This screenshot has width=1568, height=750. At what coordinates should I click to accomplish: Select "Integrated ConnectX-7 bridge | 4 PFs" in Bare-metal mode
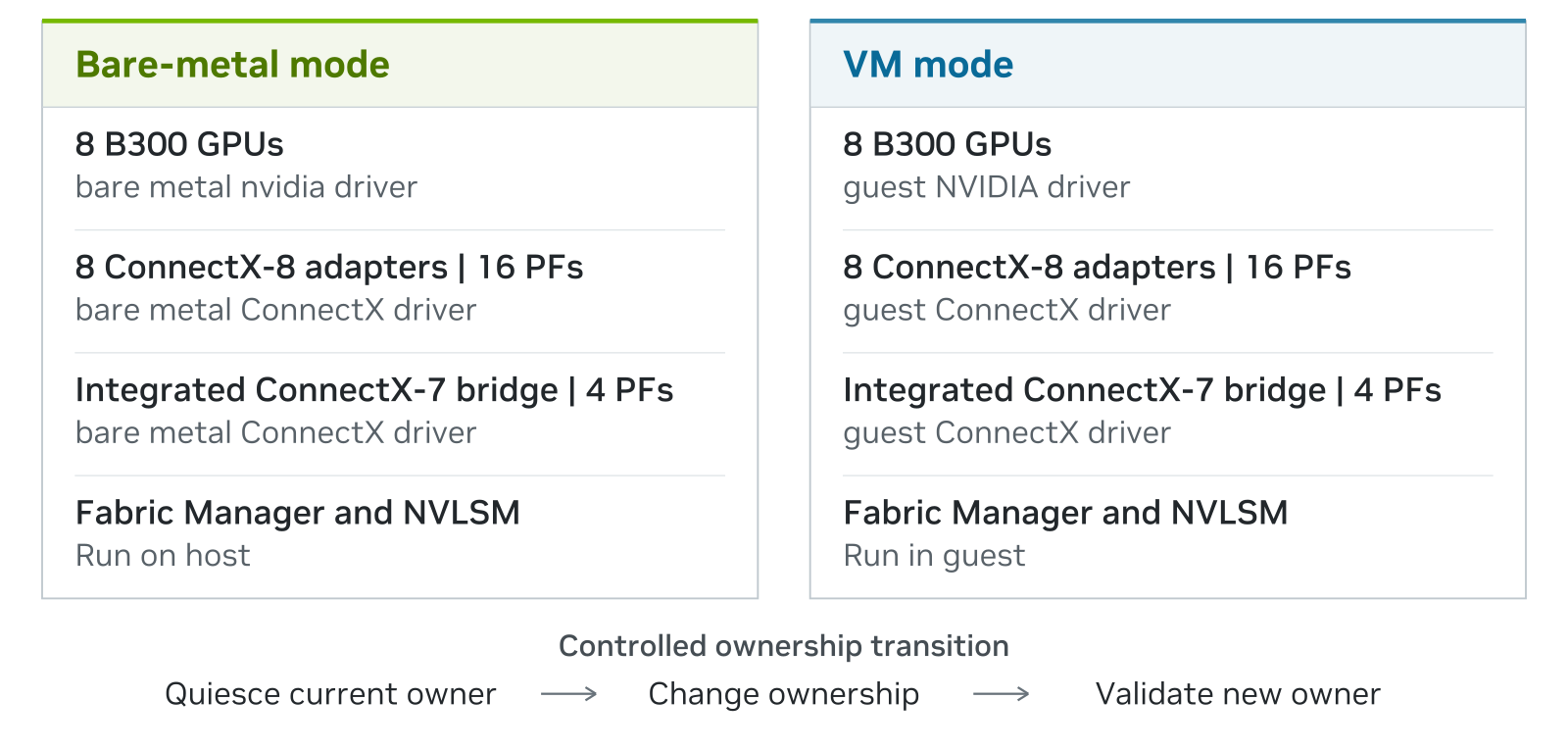point(374,390)
